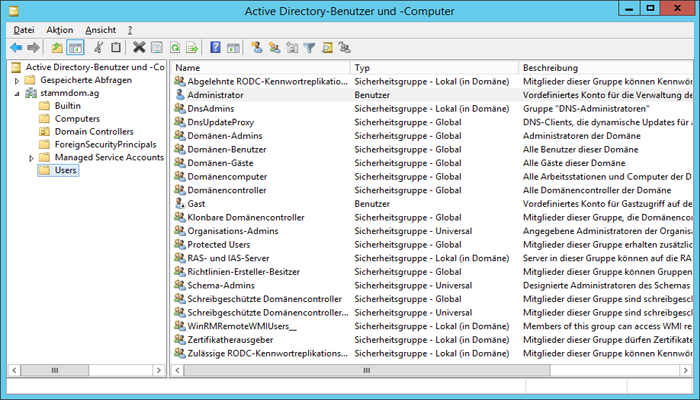Go up one level in the tree
The width and height of the screenshot is (700, 400).
tap(57, 47)
